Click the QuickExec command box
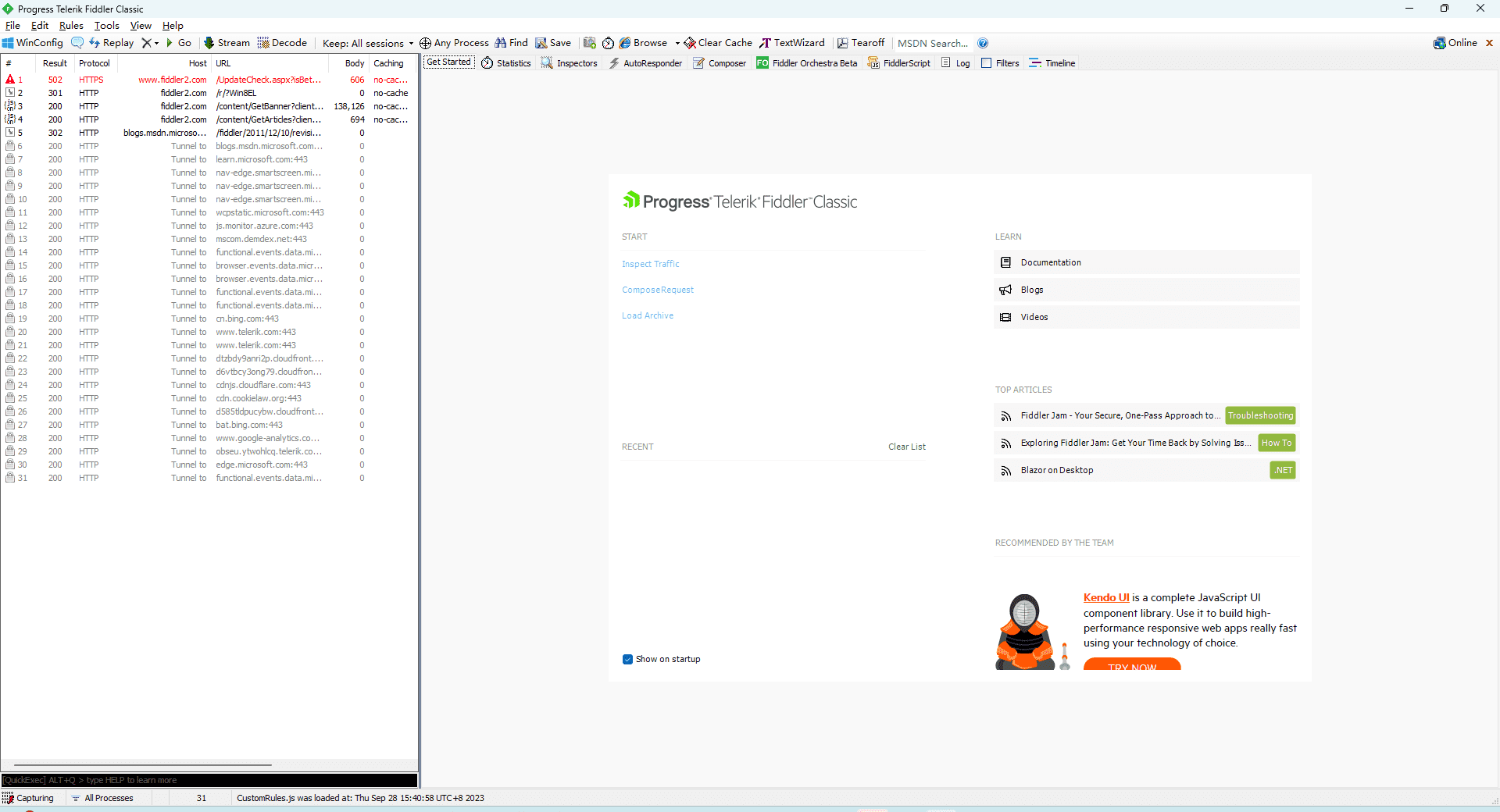This screenshot has height=812, width=1500. (209, 780)
